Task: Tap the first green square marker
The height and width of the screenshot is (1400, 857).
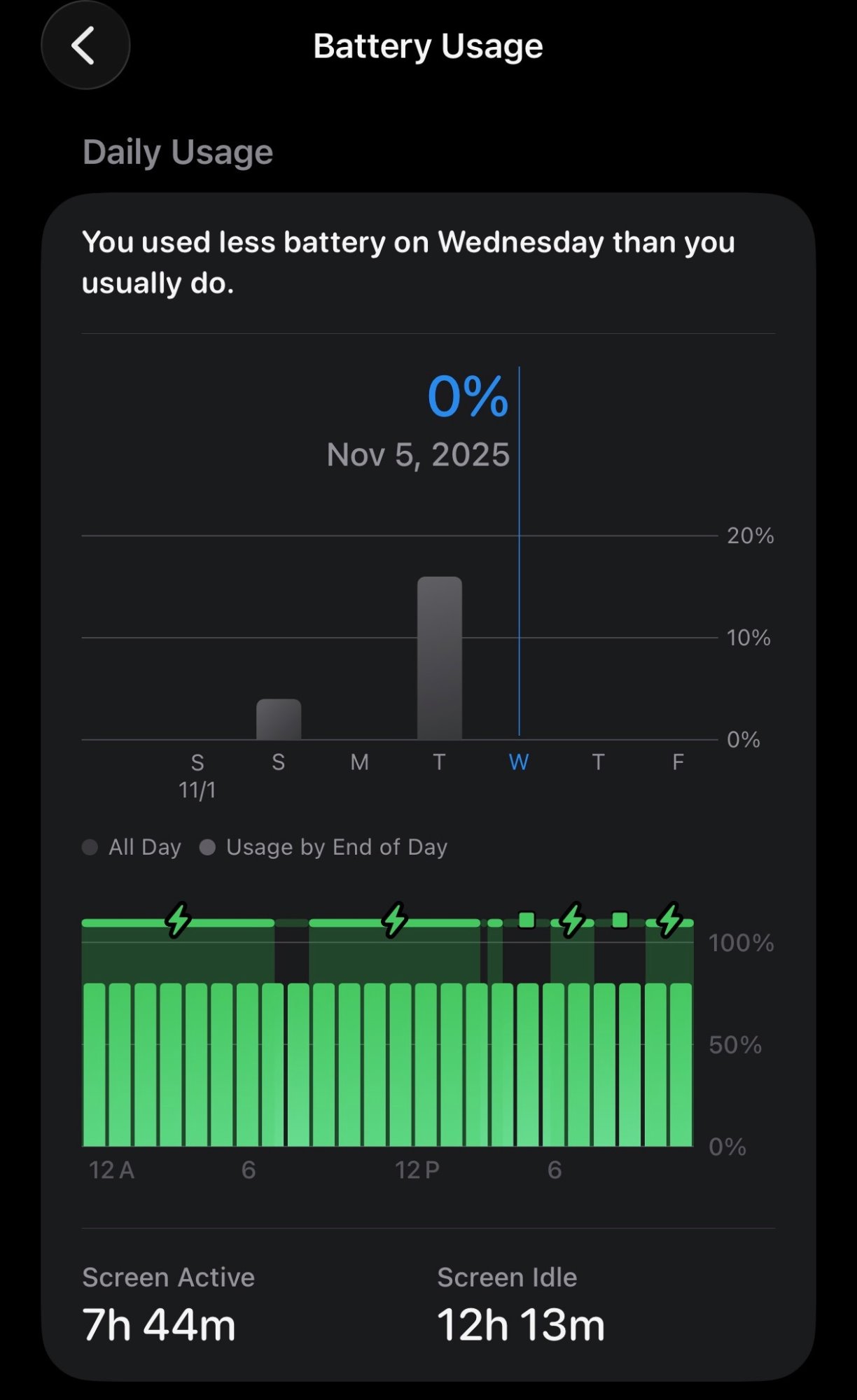Action: pos(527,920)
